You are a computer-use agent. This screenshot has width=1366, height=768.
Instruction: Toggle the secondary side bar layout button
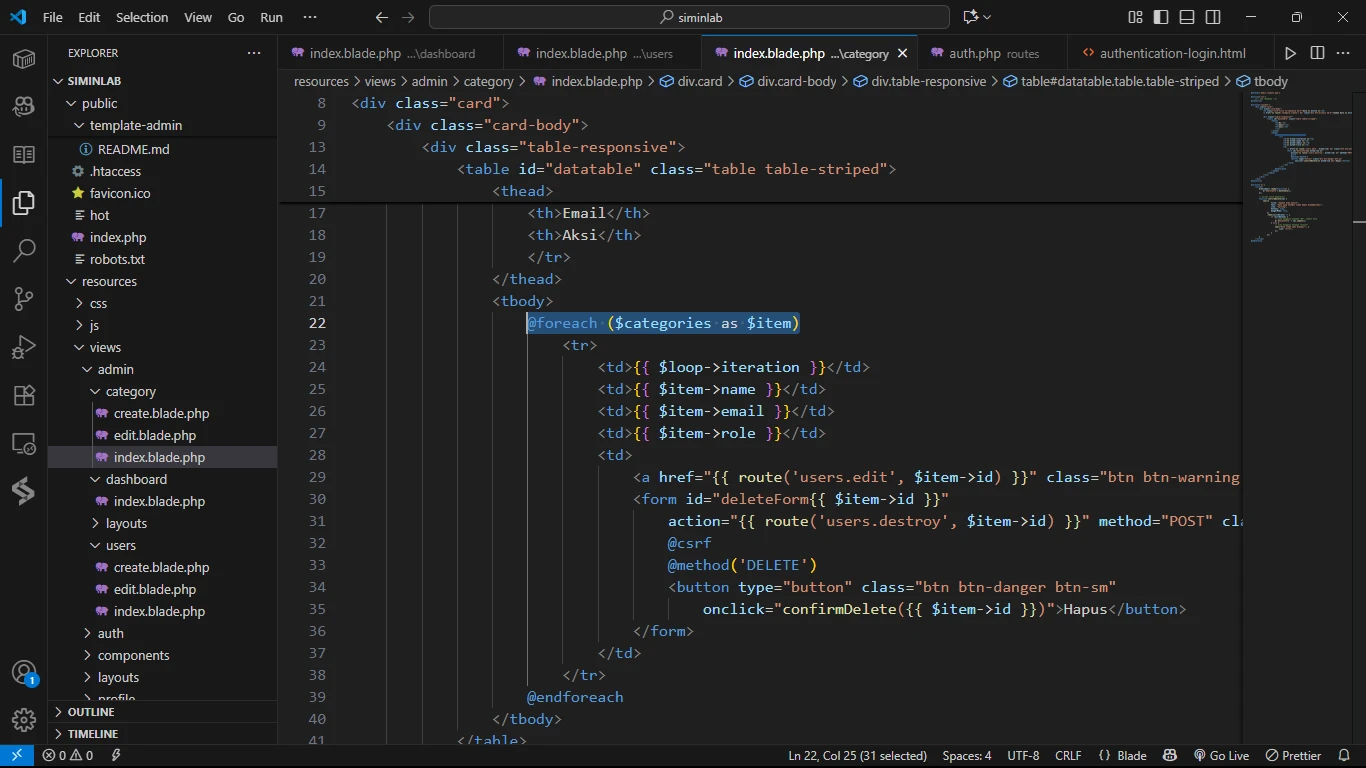point(1213,17)
